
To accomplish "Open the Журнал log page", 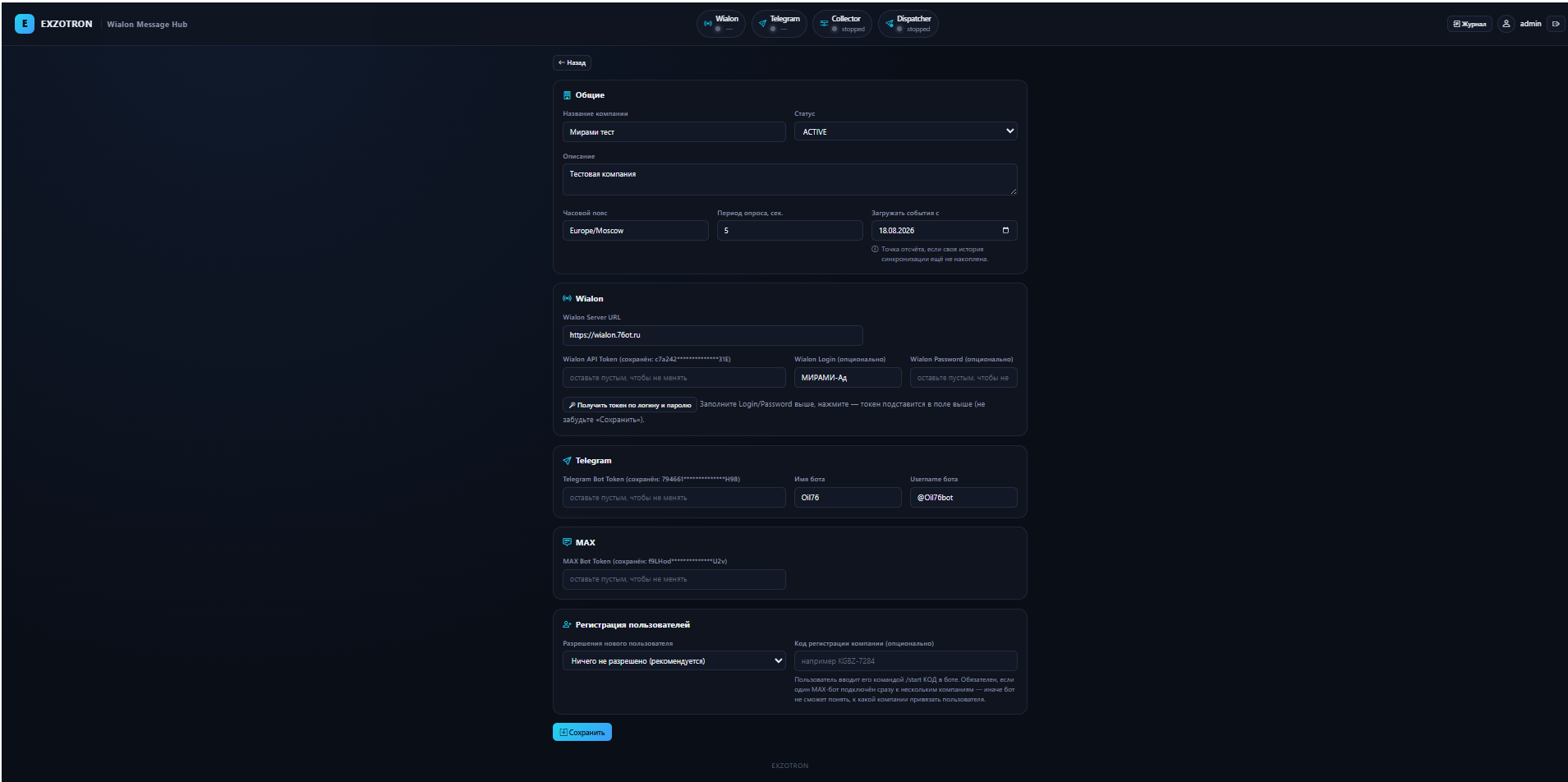I will [x=1469, y=24].
